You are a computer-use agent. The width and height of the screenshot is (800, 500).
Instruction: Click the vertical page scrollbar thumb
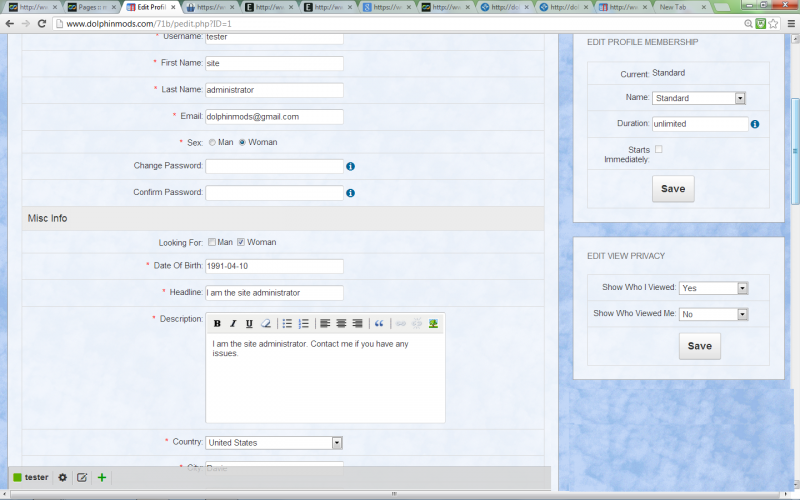[x=795, y=151]
